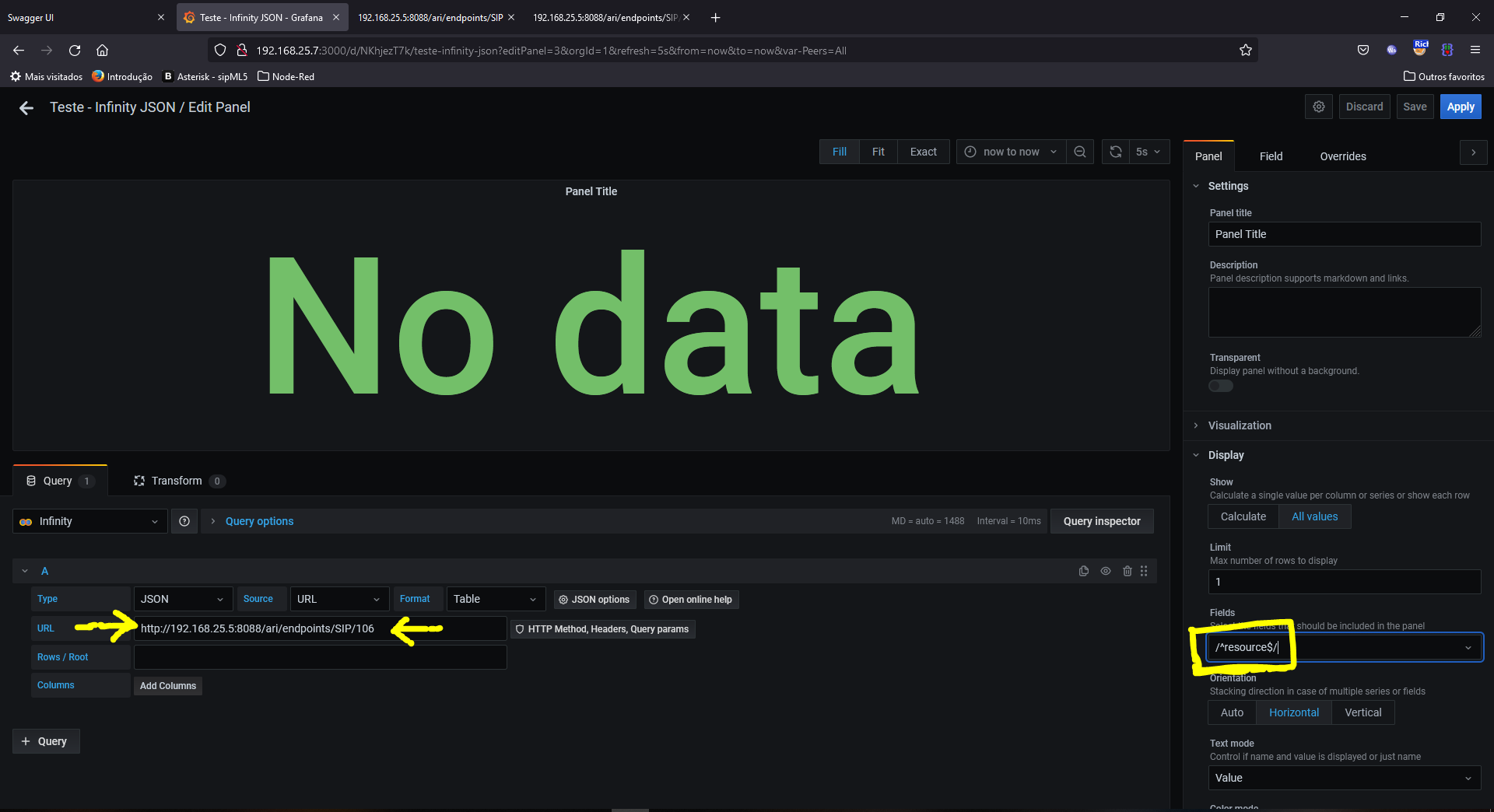Expand the Visualization section
The image size is (1494, 812).
1240,425
